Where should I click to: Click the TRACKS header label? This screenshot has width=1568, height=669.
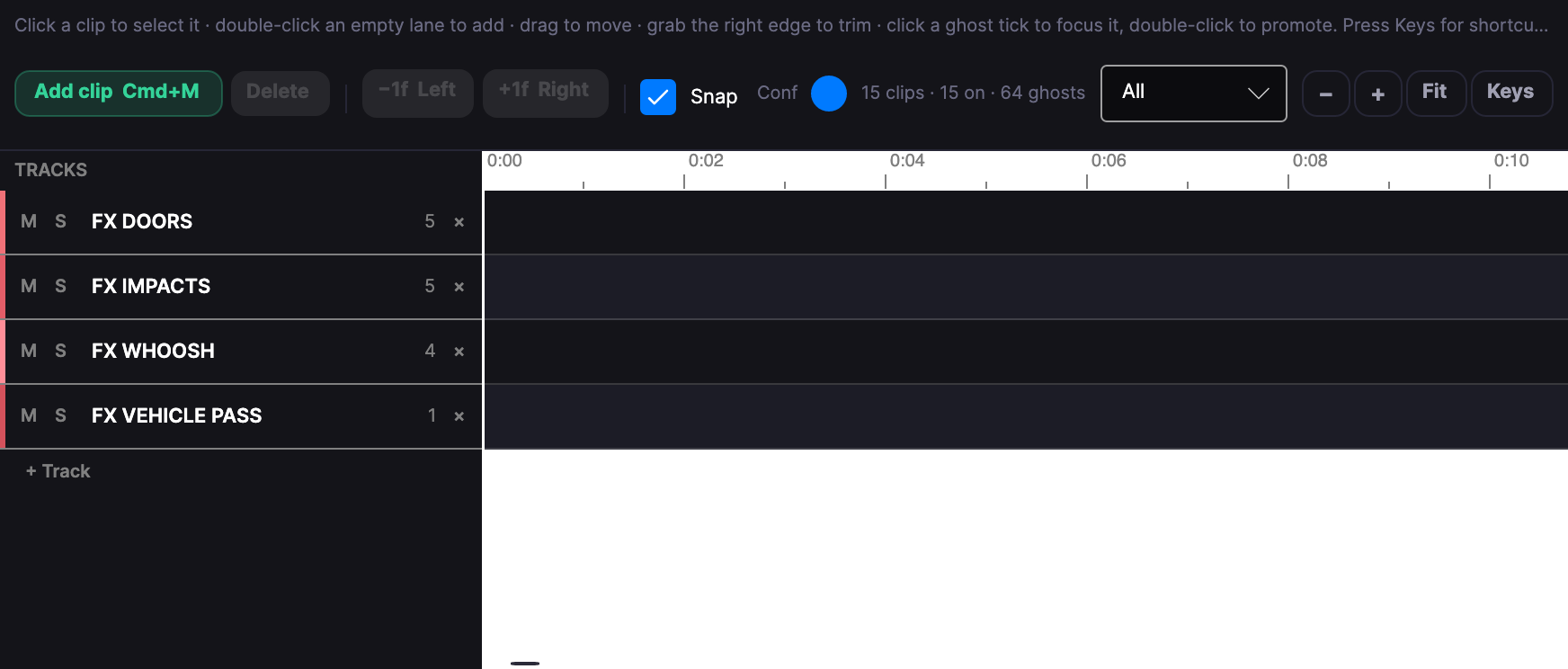51,170
